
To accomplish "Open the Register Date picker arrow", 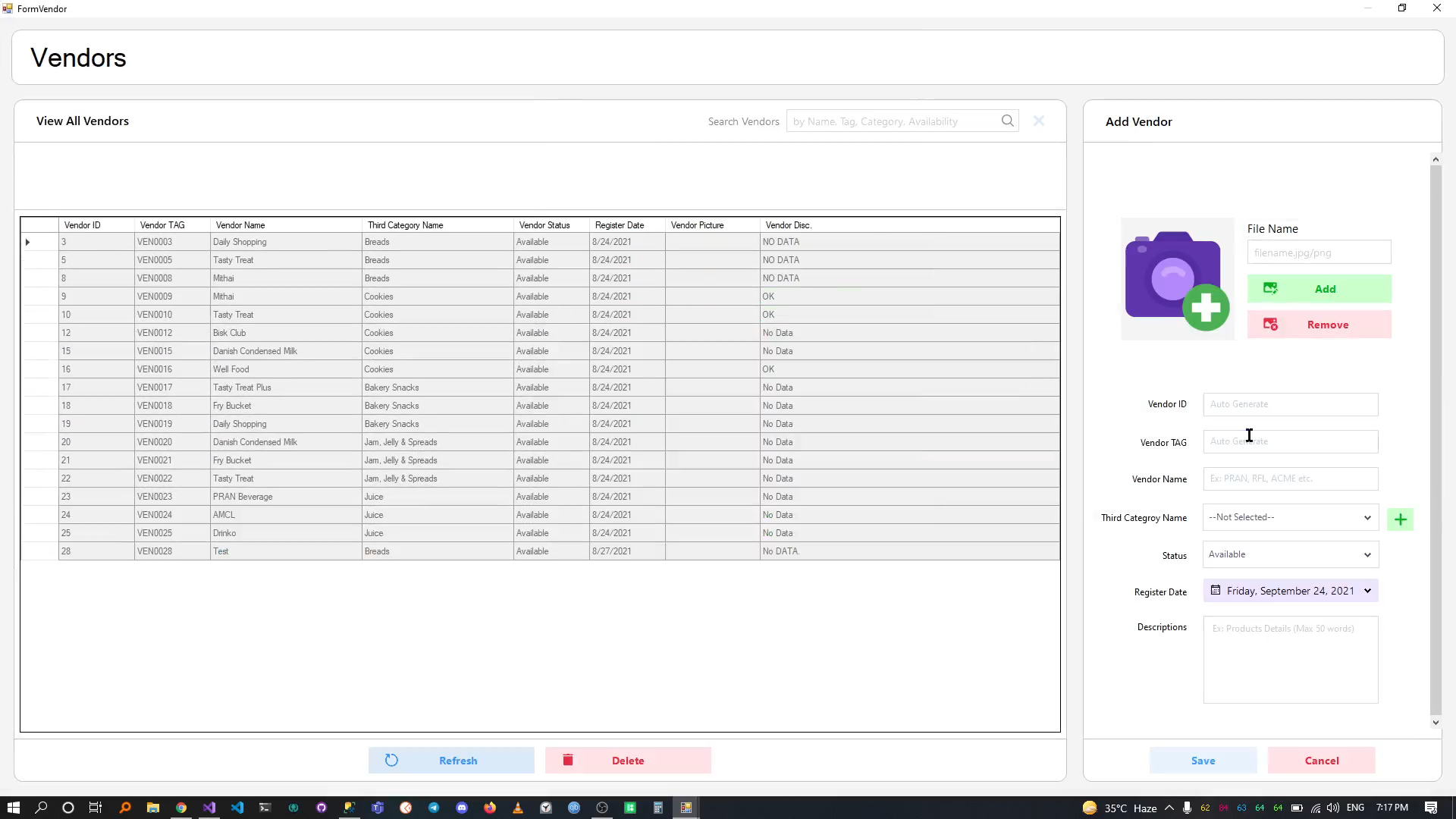I will 1367,591.
